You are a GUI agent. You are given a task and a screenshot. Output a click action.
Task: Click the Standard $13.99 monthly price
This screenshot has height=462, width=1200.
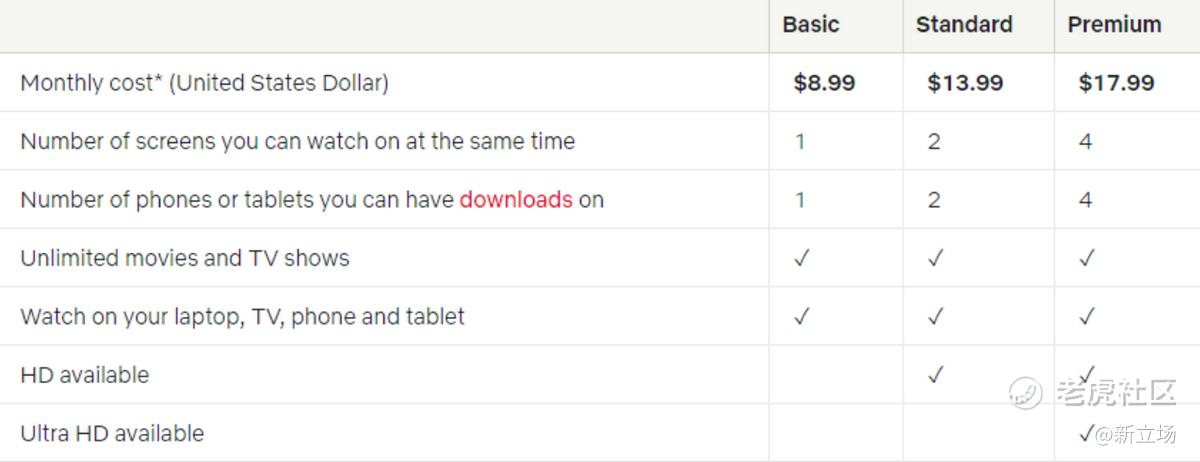965,83
